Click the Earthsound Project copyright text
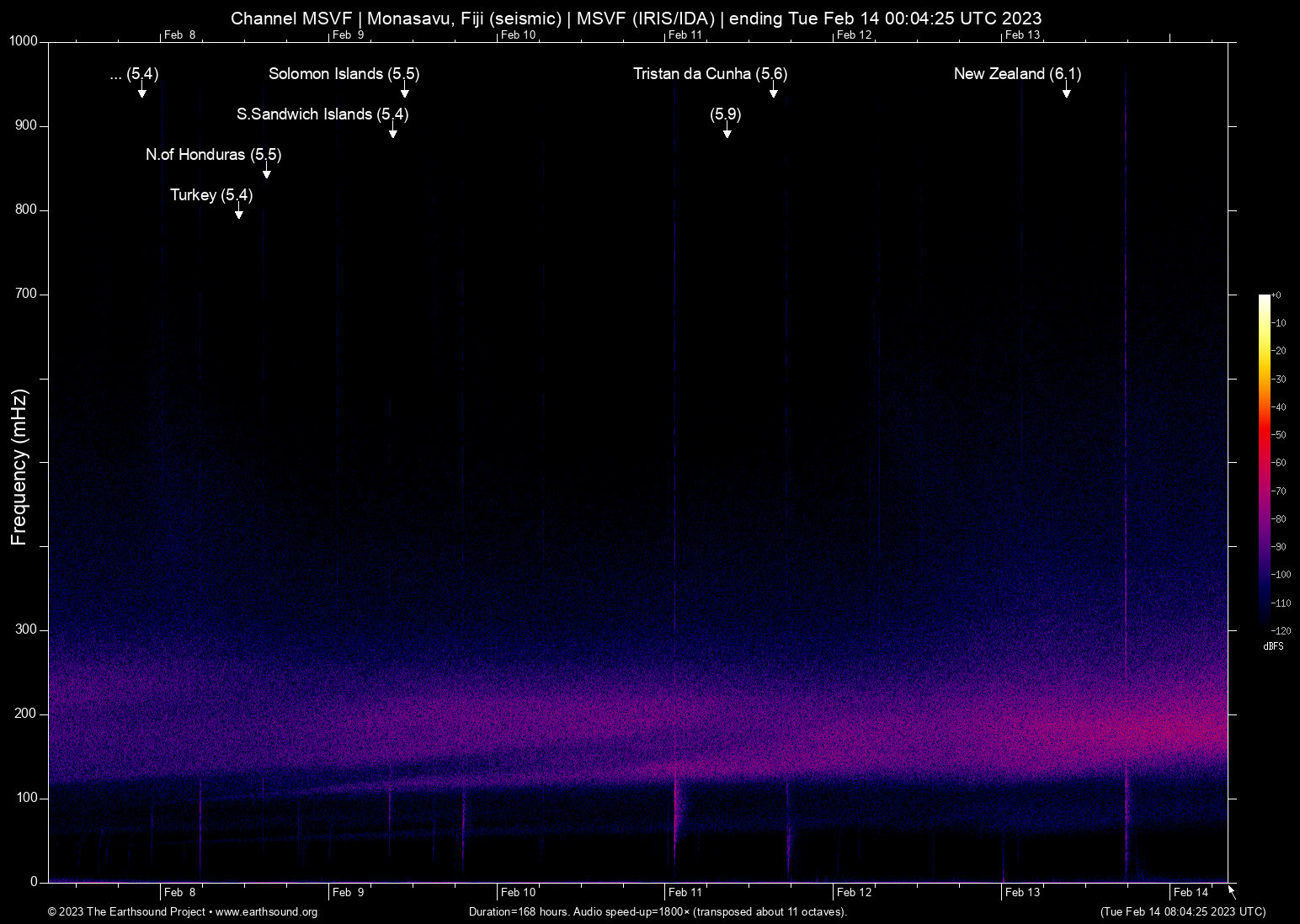 point(126,912)
